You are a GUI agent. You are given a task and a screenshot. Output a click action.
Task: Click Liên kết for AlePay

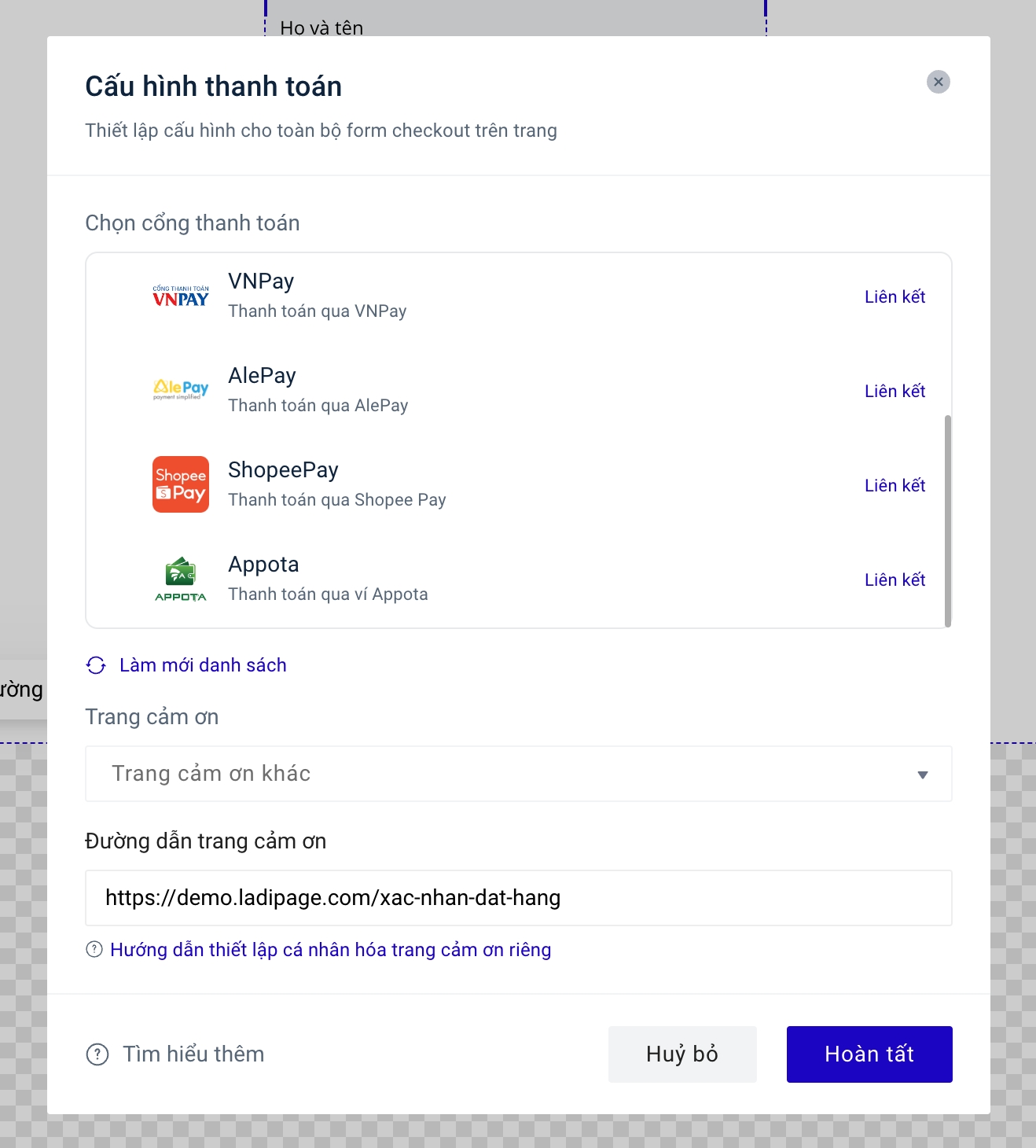click(x=895, y=391)
